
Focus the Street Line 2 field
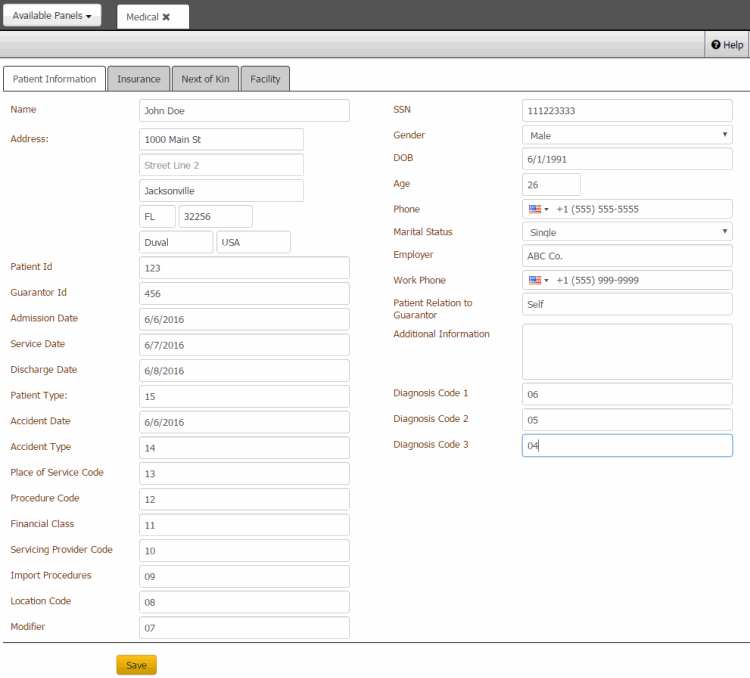(221, 165)
